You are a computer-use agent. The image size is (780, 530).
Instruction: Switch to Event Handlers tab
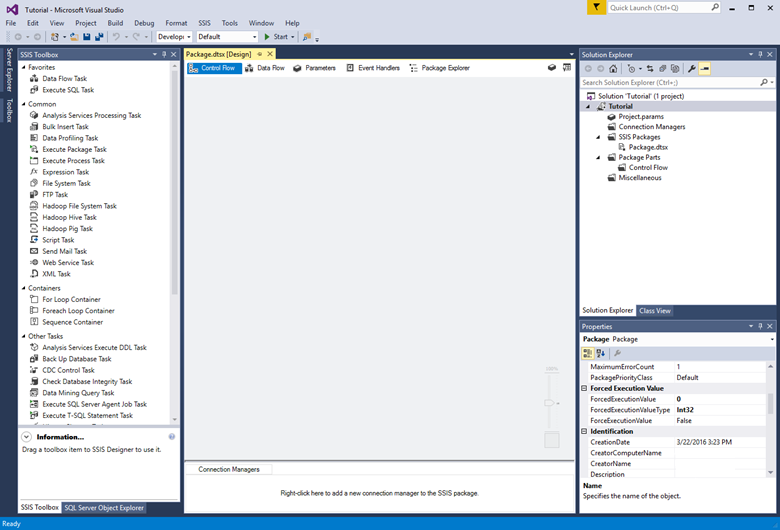coord(373,68)
